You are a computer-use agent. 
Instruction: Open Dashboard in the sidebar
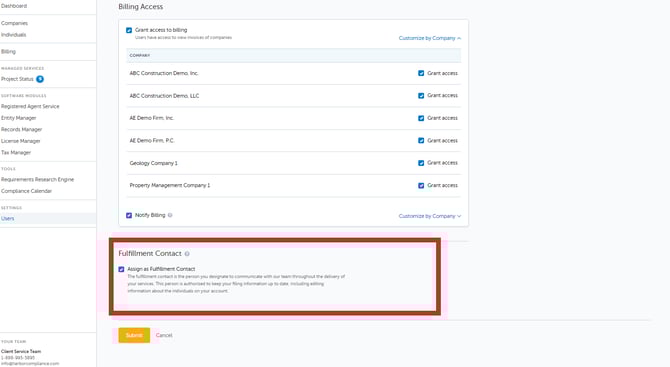tap(14, 6)
